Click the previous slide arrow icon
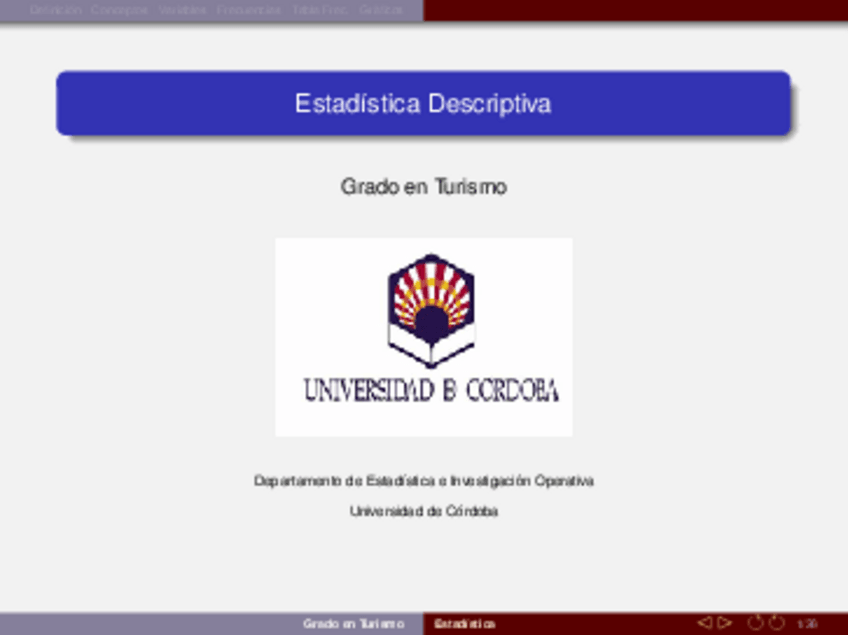The height and width of the screenshot is (635, 848). pyautogui.click(x=706, y=621)
